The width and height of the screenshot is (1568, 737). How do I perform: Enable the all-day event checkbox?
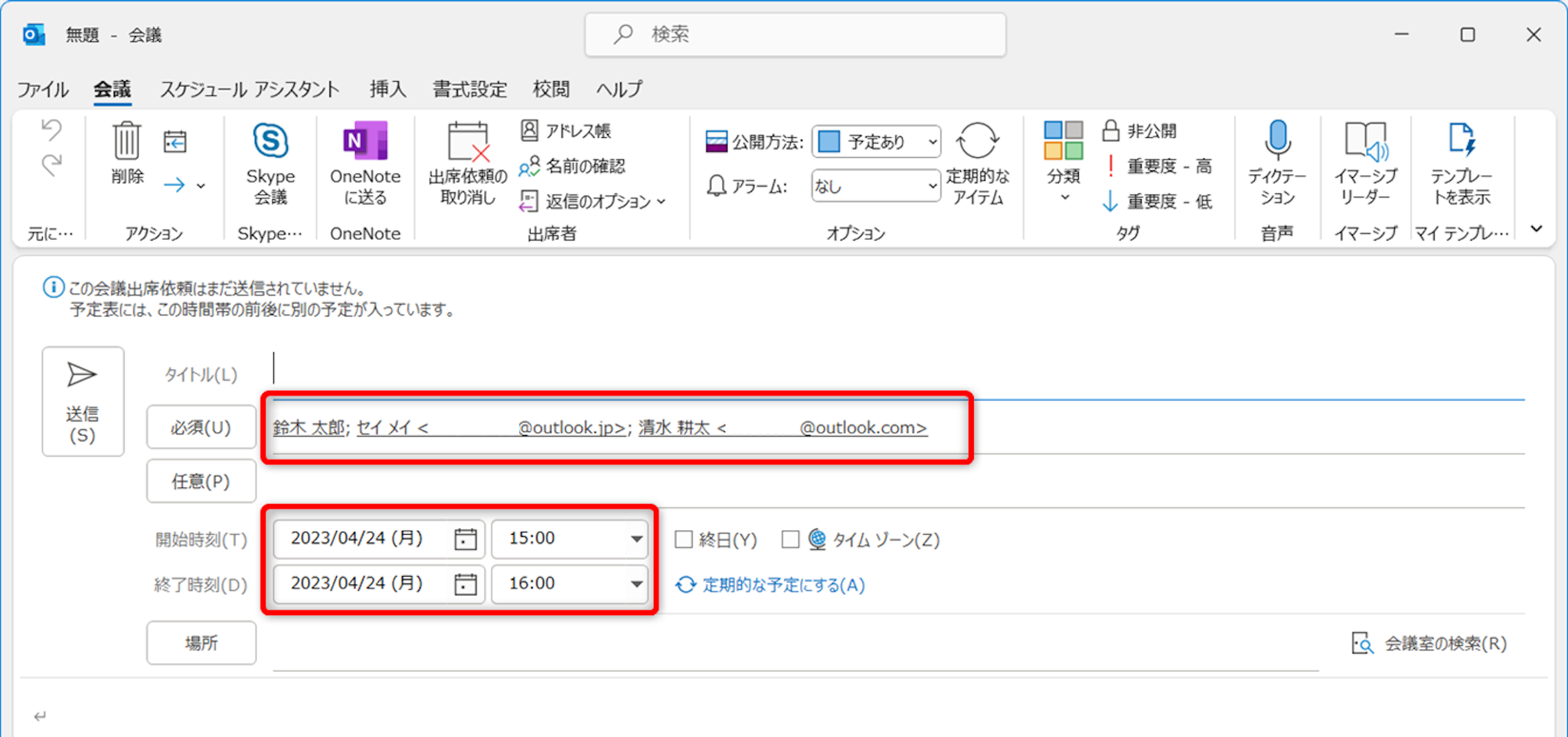point(684,540)
